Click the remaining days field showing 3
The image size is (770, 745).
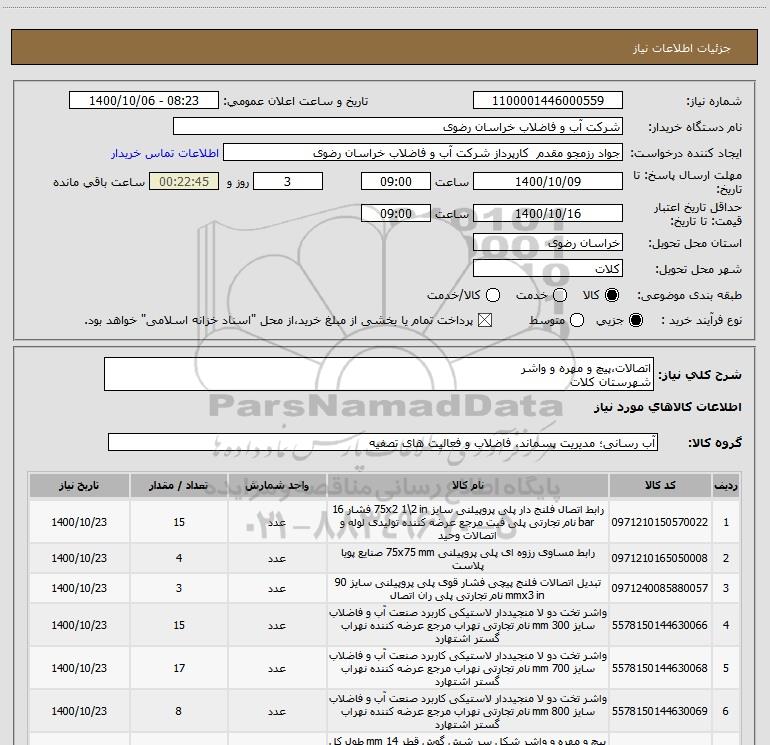coord(288,181)
